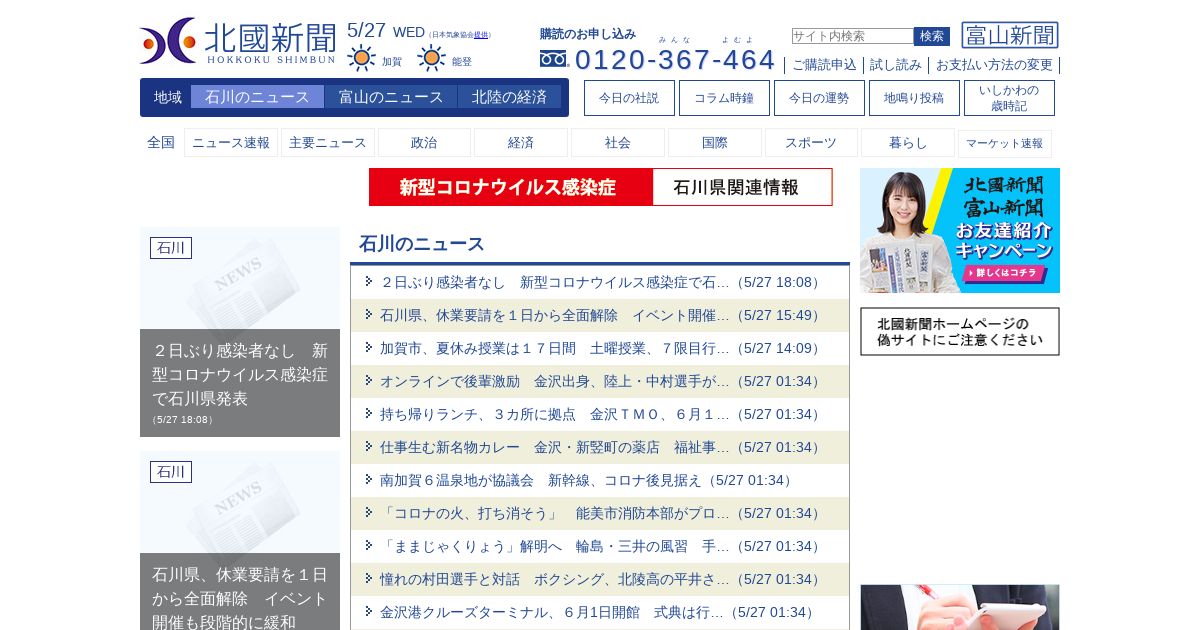Open list article ２日ぶり感染者なし 5/27 18:08

tap(600, 282)
